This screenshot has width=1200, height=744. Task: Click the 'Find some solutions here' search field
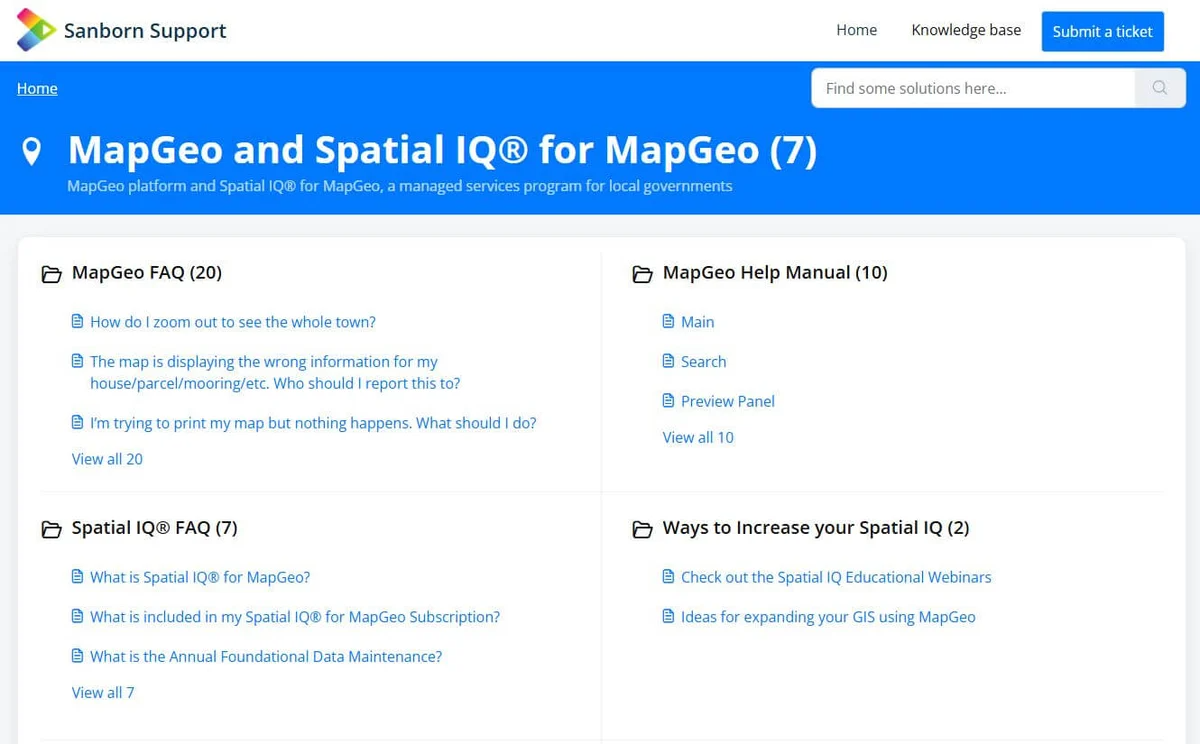coord(973,88)
